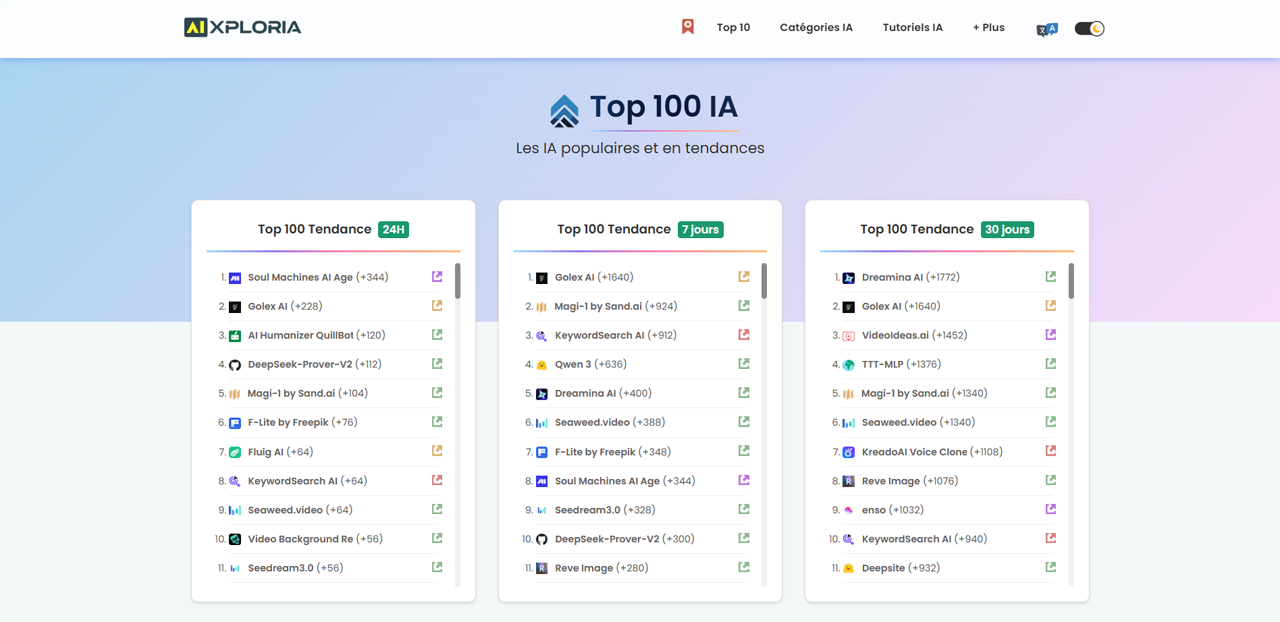Open external link for Reve Image in 7 jours list
Viewport: 1280px width, 622px height.
[744, 567]
